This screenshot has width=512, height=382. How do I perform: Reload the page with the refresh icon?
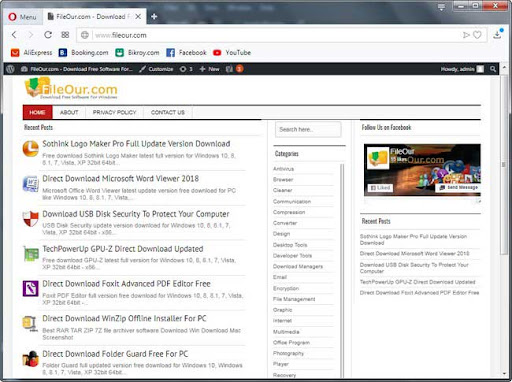(x=48, y=35)
